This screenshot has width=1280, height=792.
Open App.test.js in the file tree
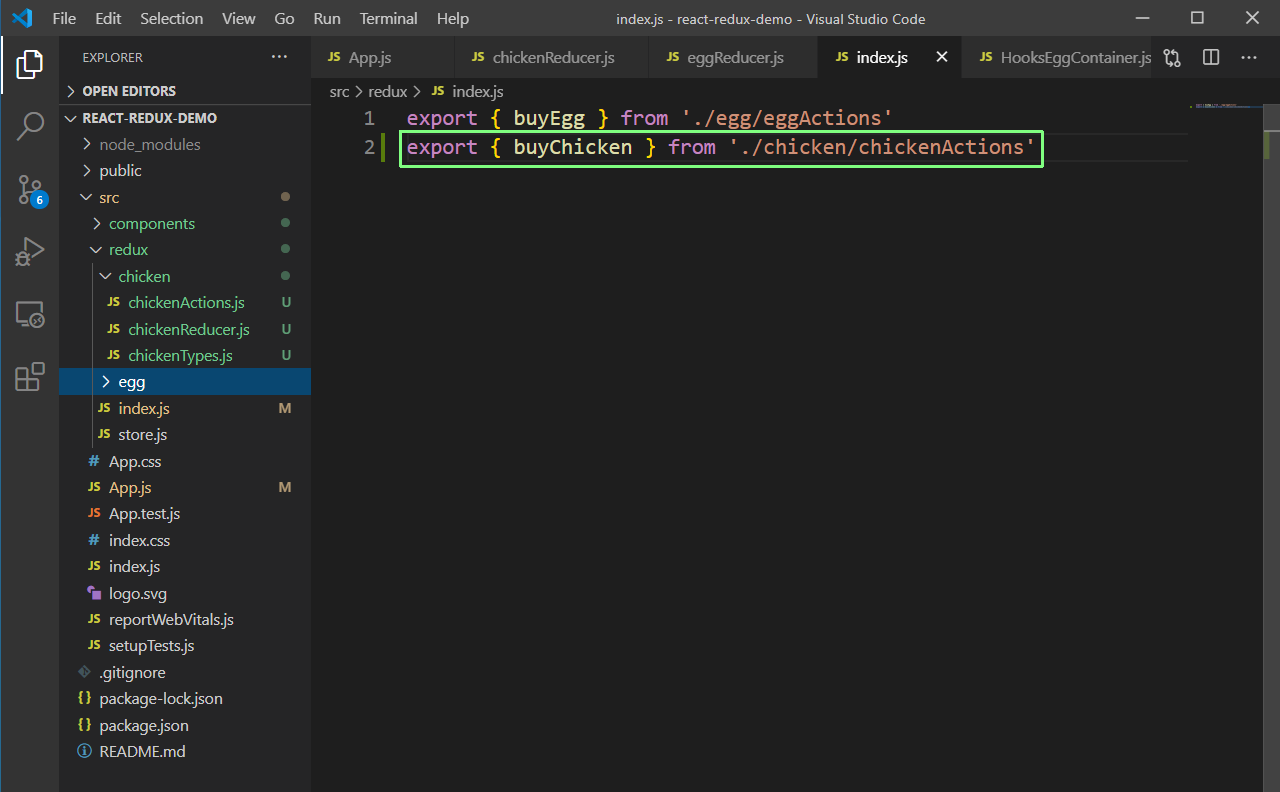tap(185, 513)
